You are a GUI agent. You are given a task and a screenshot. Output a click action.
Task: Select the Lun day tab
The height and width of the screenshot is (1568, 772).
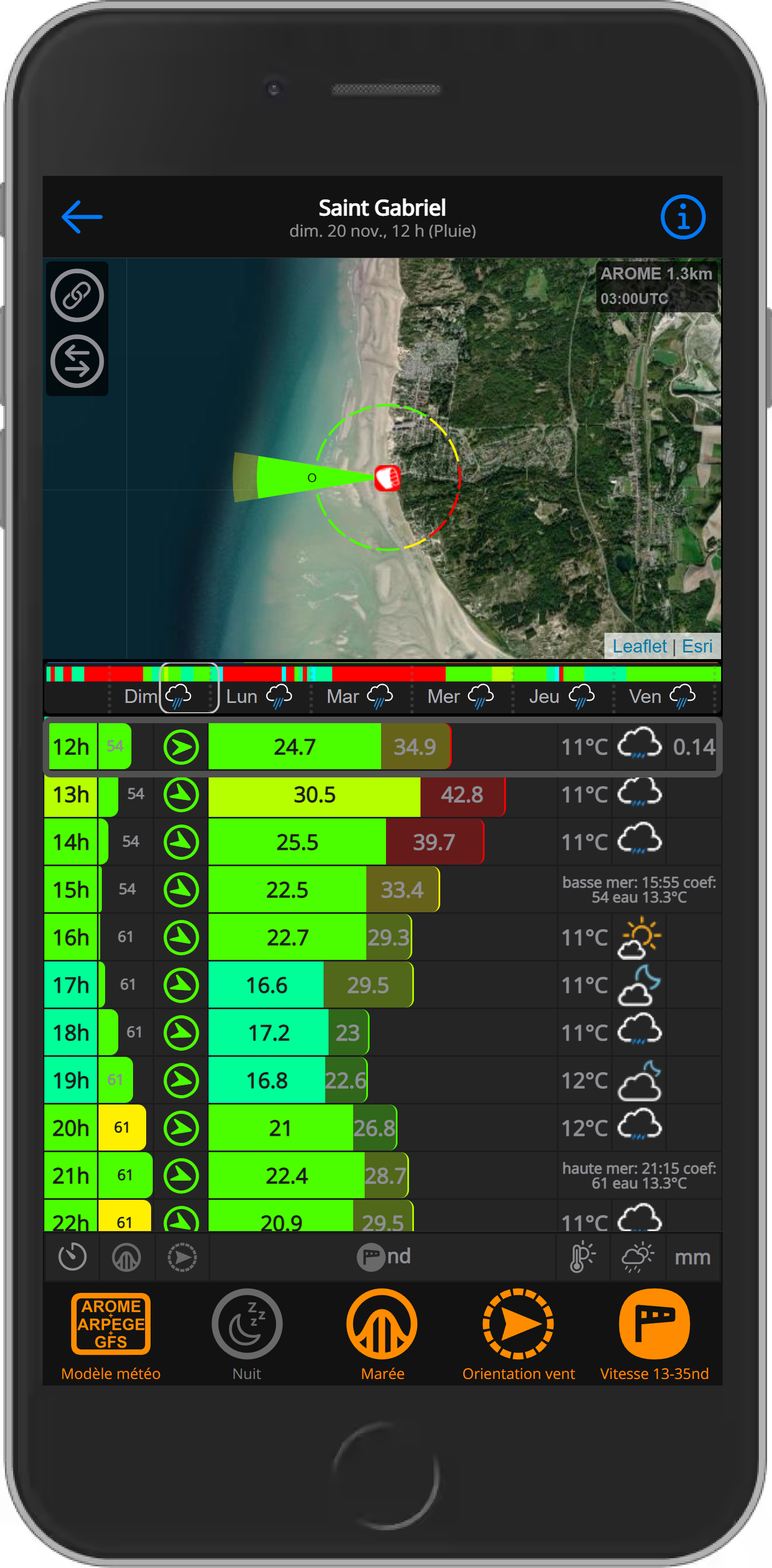258,696
